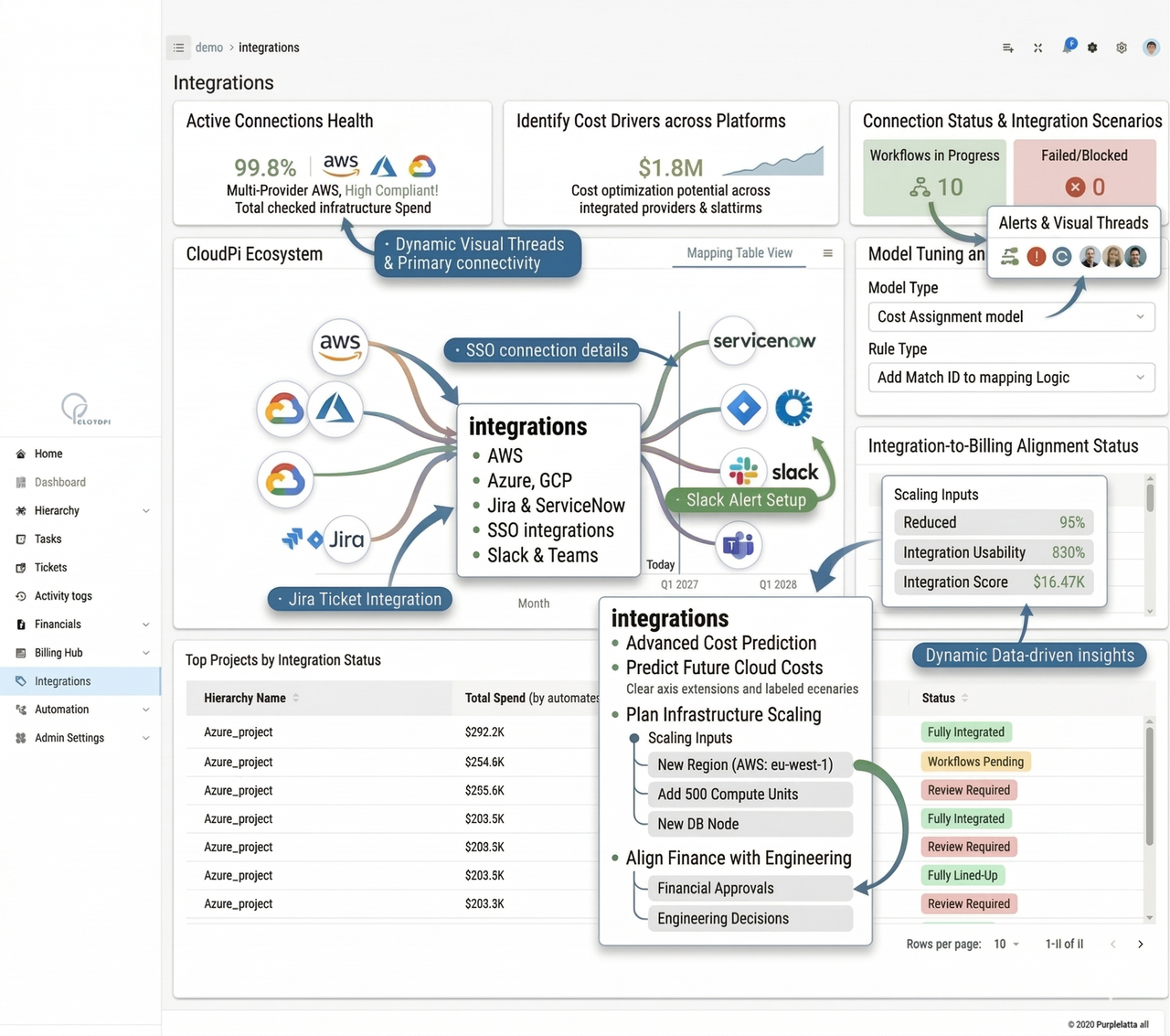Click the $1.8M cost optimization value
This screenshot has height=1036, width=1170.
click(x=671, y=168)
